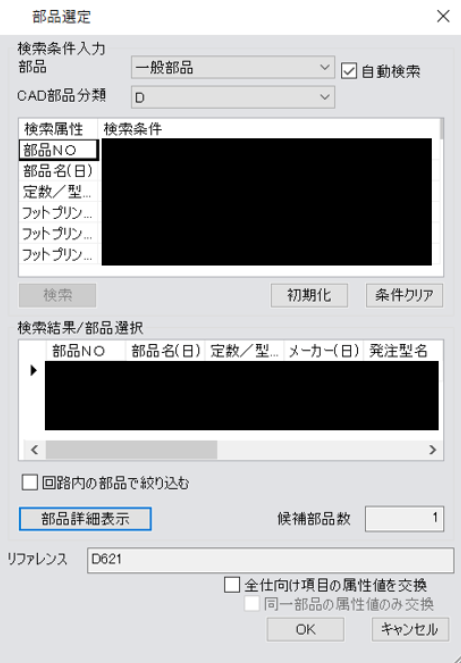Open the 部品 dropdown showing 一般部品

click(x=233, y=67)
